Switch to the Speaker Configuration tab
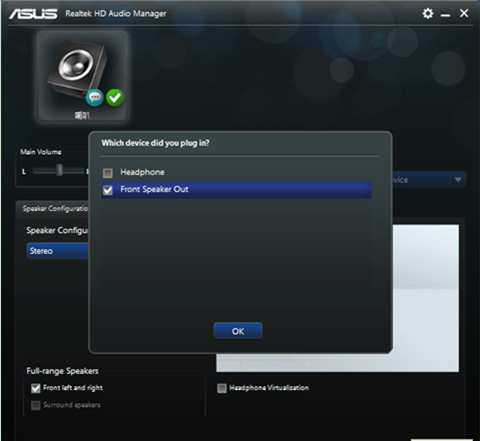This screenshot has height=441, width=480. pyautogui.click(x=53, y=209)
